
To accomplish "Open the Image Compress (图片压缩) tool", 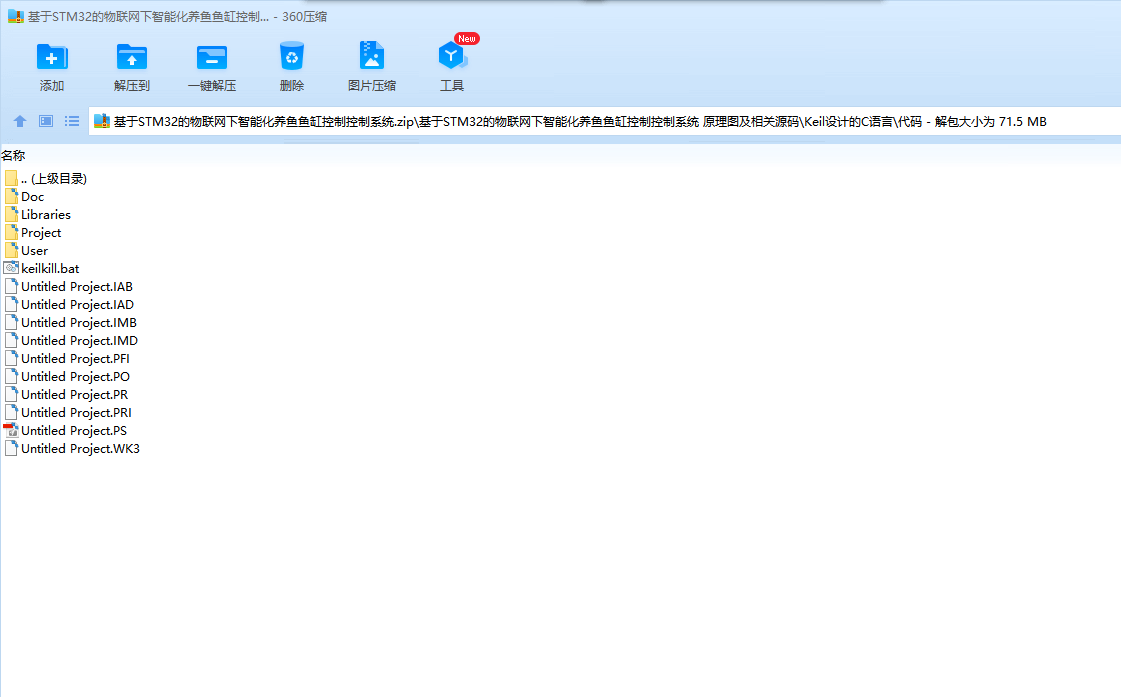I will [372, 56].
